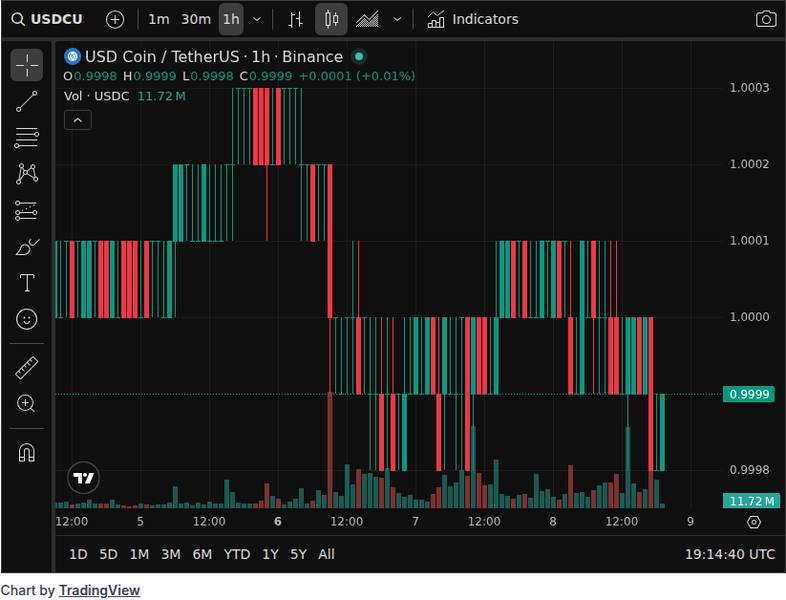786x600 pixels.
Task: Click the 1.0000 price axis label
Action: coord(749,317)
